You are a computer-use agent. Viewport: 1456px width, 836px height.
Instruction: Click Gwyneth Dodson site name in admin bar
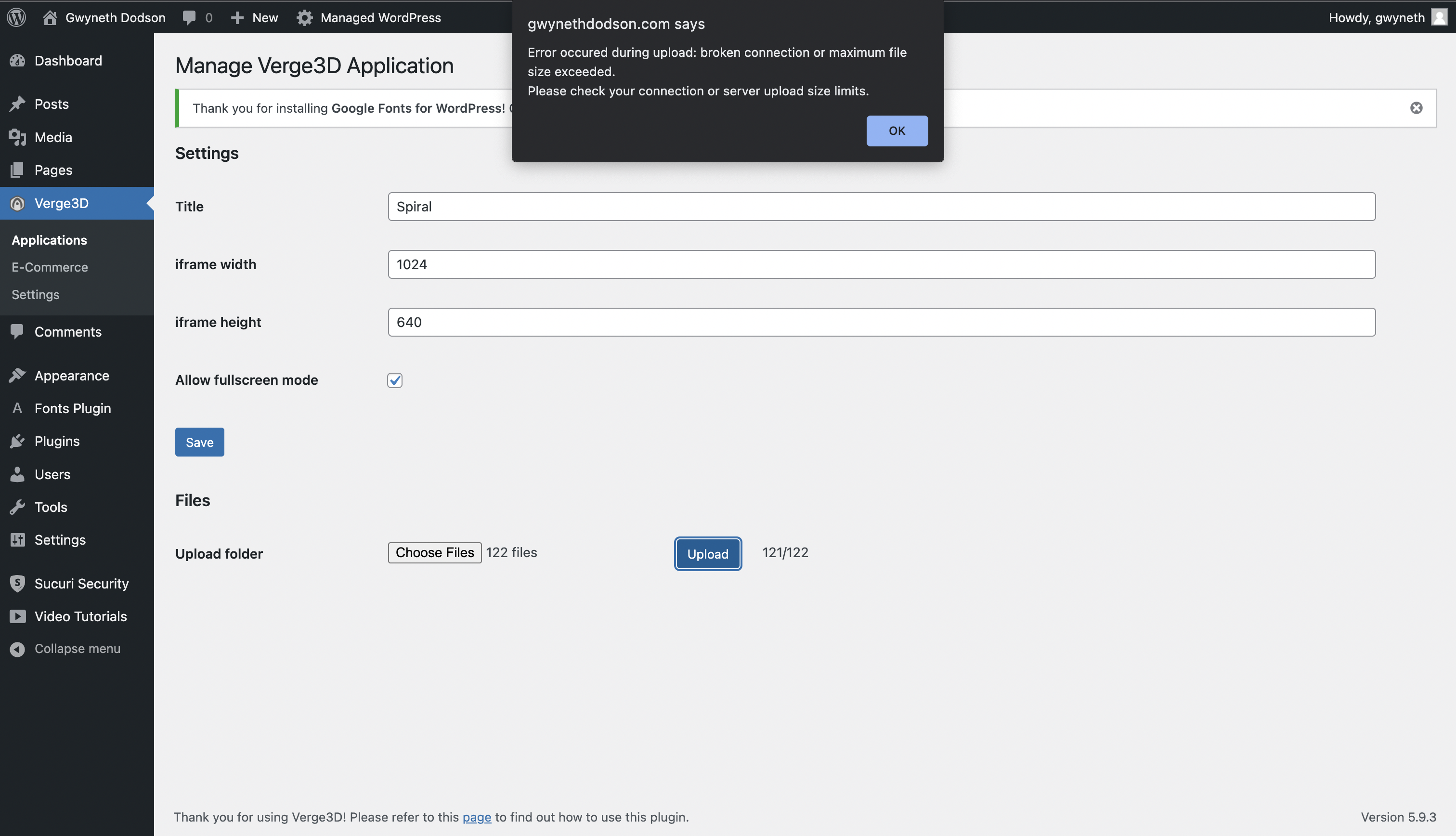pyautogui.click(x=116, y=18)
